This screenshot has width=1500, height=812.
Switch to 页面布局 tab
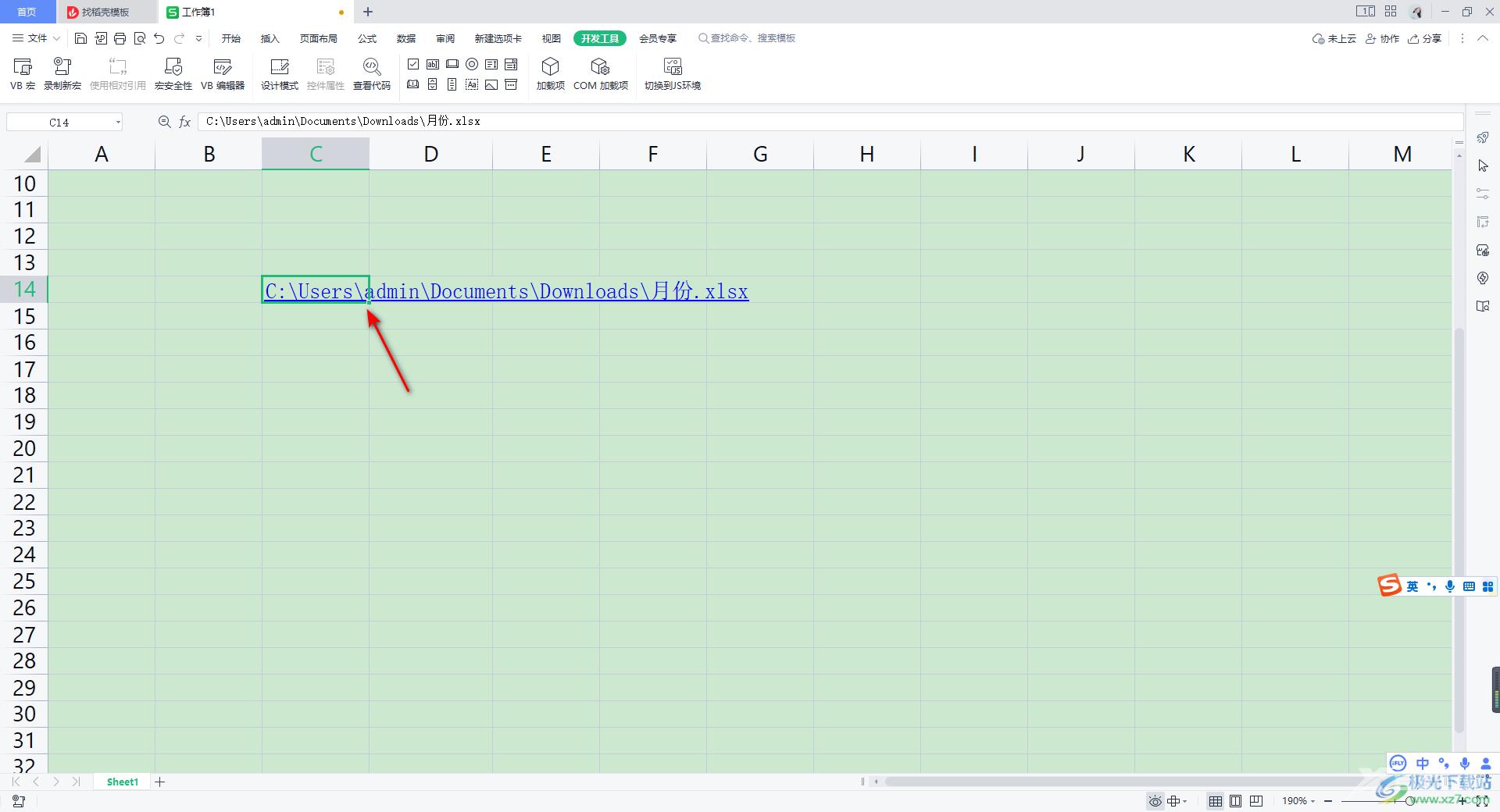(x=318, y=38)
